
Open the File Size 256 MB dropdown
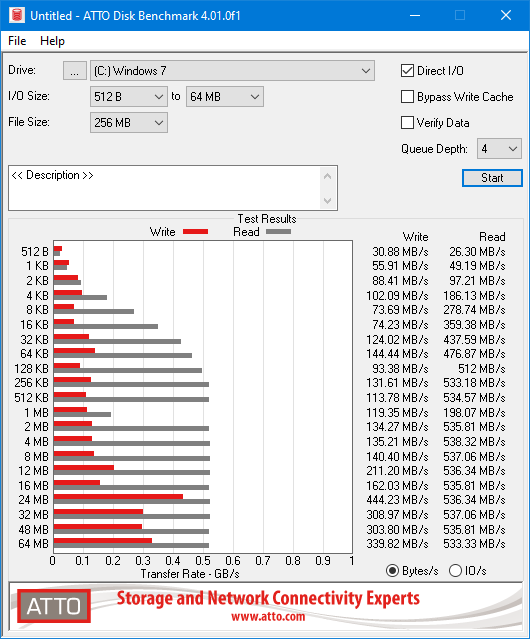click(129, 123)
